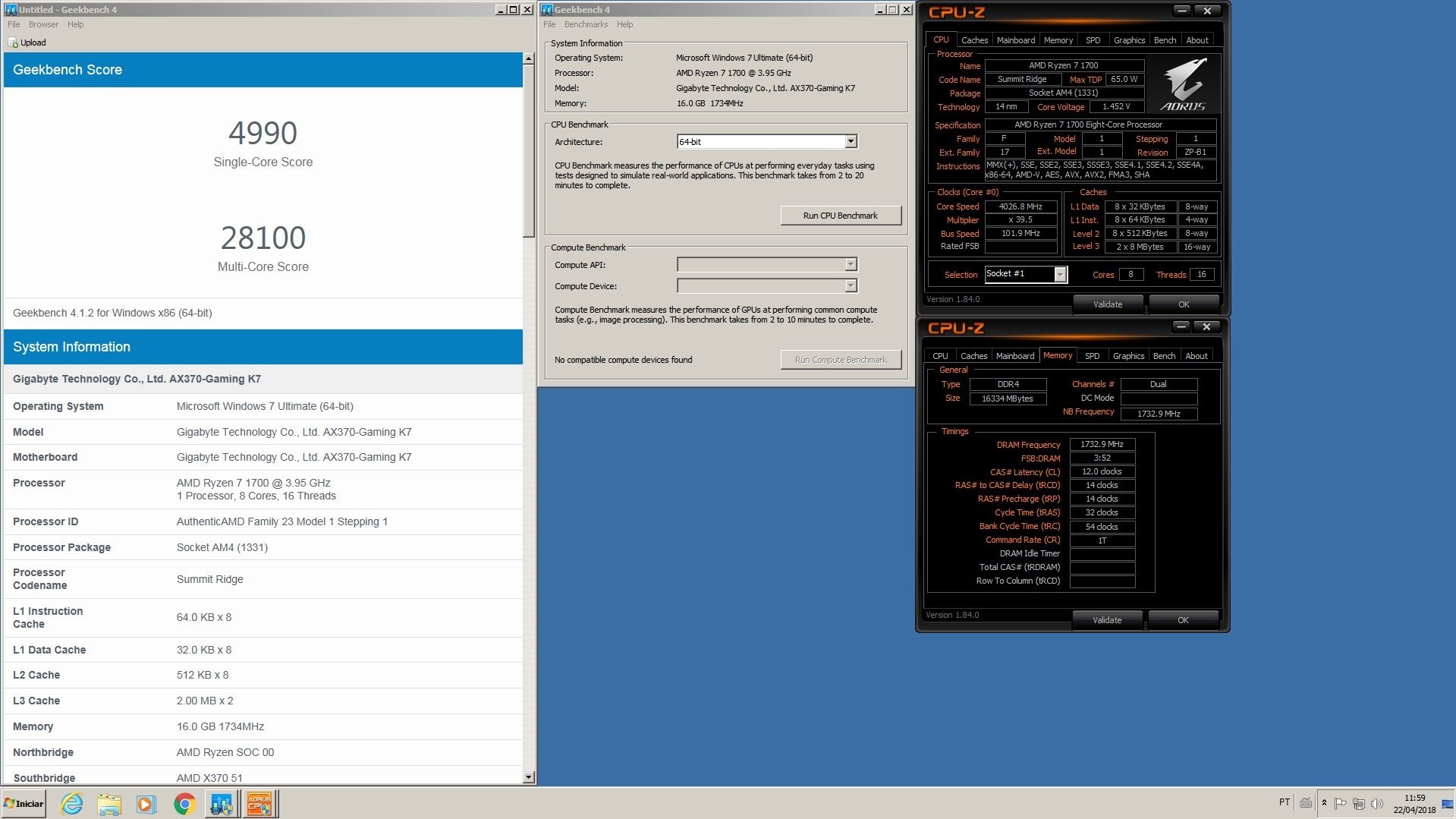Switch to AORUS CPU-Z taskbar icon

point(259,804)
